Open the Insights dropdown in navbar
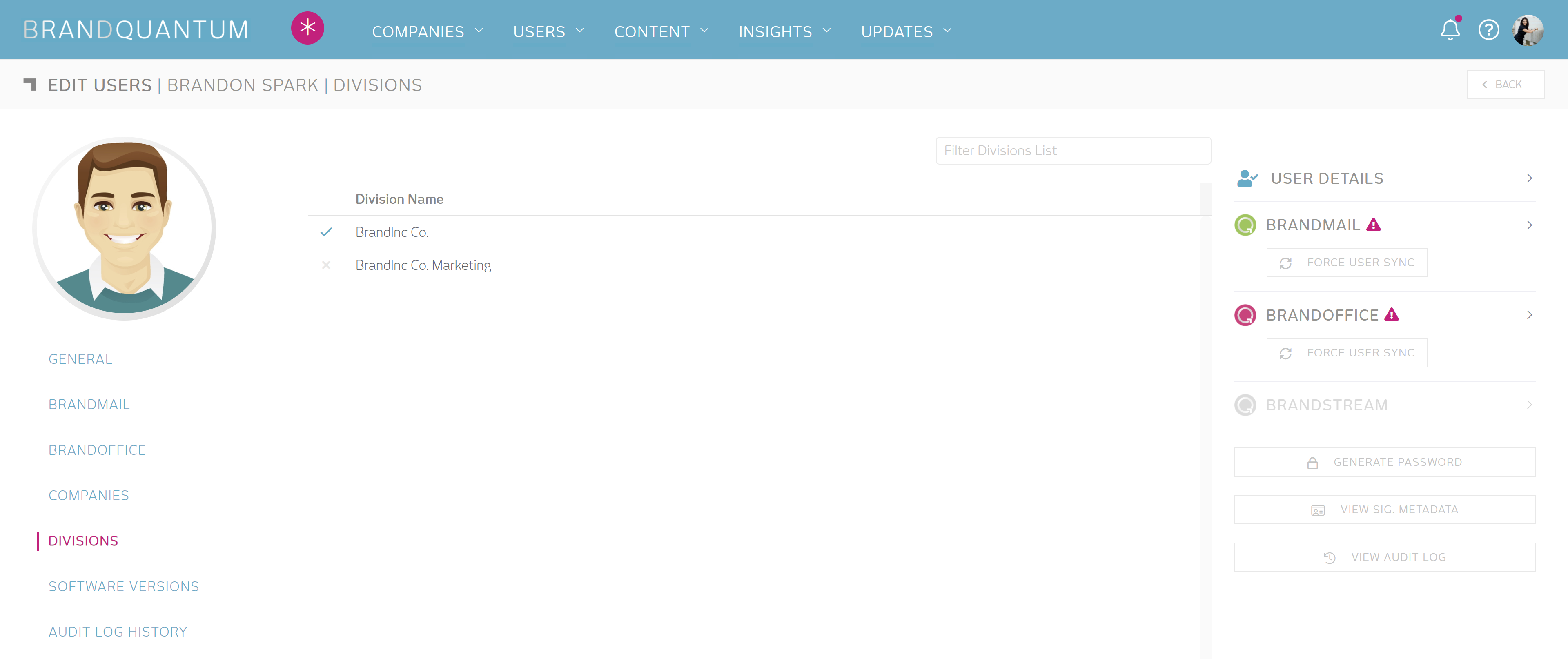The width and height of the screenshot is (1568, 659). click(784, 31)
